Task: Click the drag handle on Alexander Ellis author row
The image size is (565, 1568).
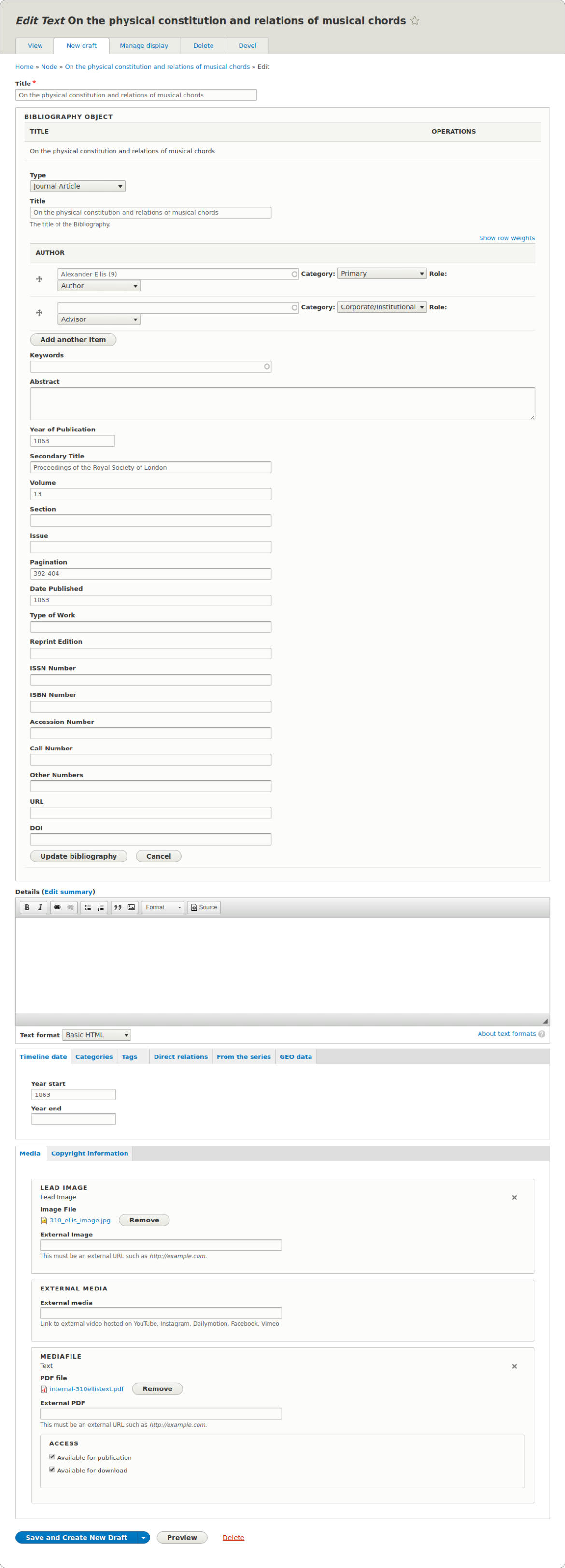Action: (39, 279)
